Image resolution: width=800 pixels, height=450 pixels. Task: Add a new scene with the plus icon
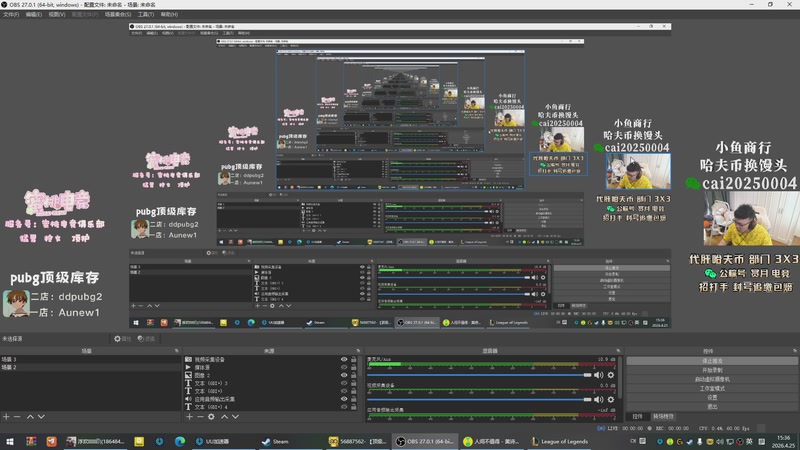pyautogui.click(x=6, y=417)
